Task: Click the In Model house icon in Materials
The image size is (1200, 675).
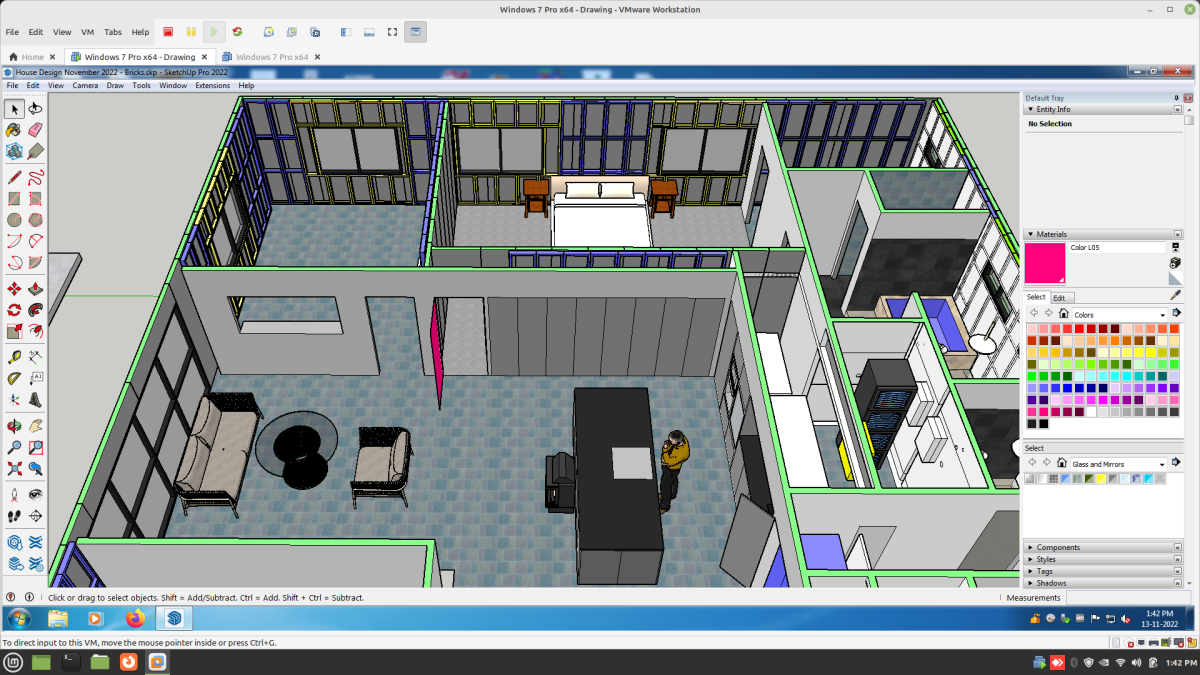Action: [1063, 314]
